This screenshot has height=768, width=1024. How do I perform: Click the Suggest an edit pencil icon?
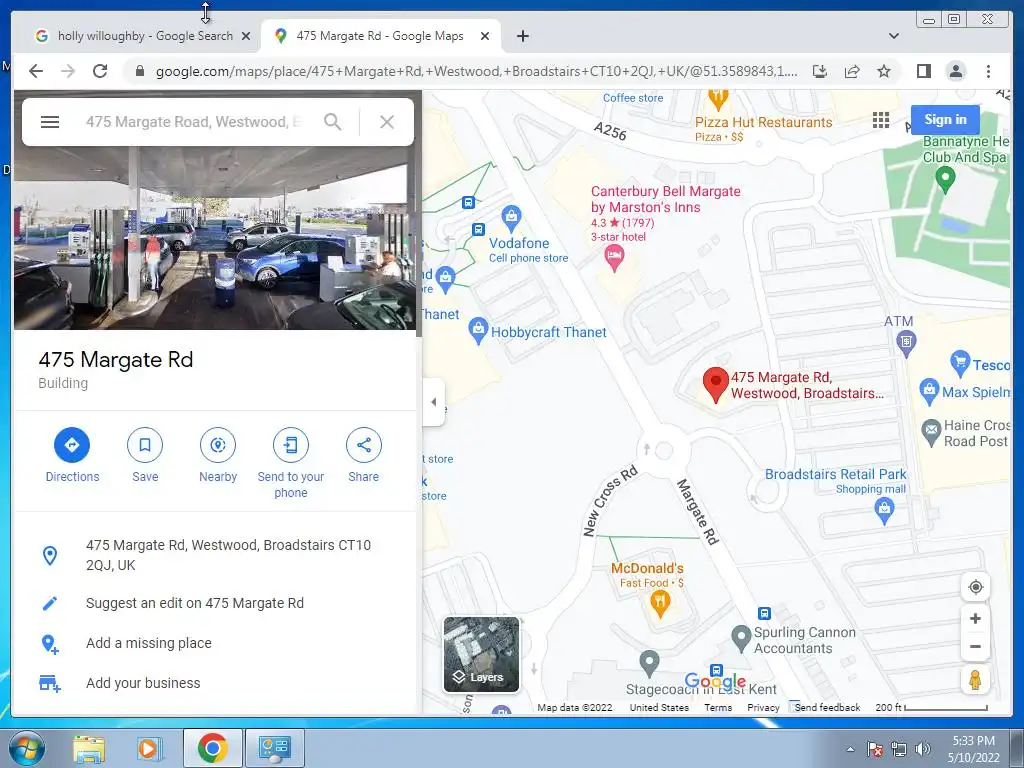coord(50,603)
